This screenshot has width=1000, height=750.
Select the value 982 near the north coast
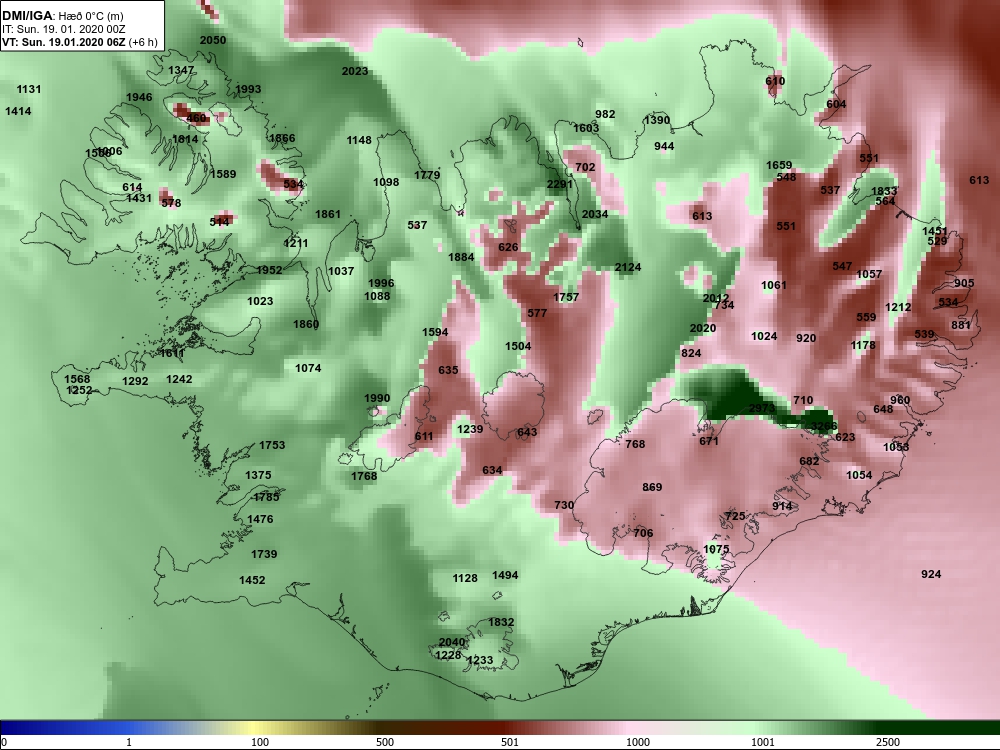pyautogui.click(x=605, y=114)
